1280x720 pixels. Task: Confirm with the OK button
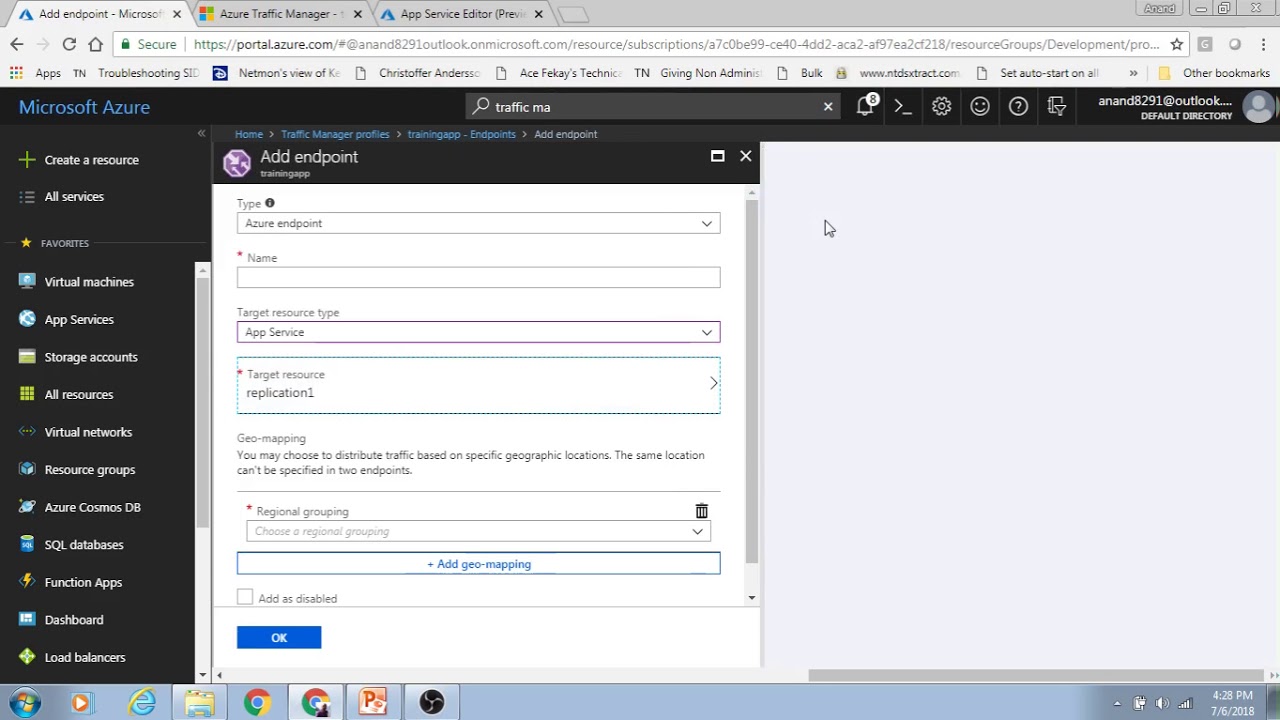tap(279, 637)
